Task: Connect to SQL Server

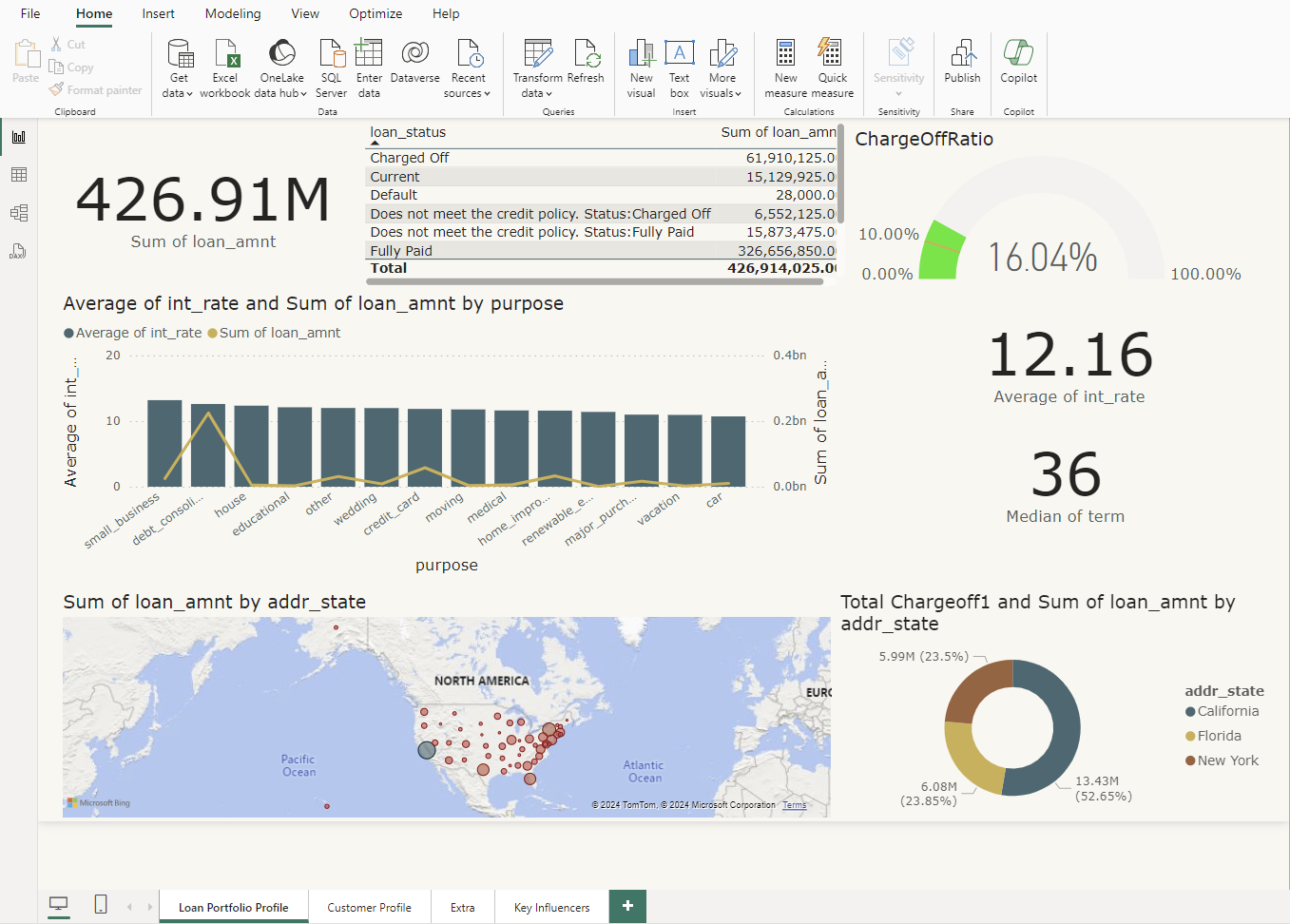Action: pos(331,68)
